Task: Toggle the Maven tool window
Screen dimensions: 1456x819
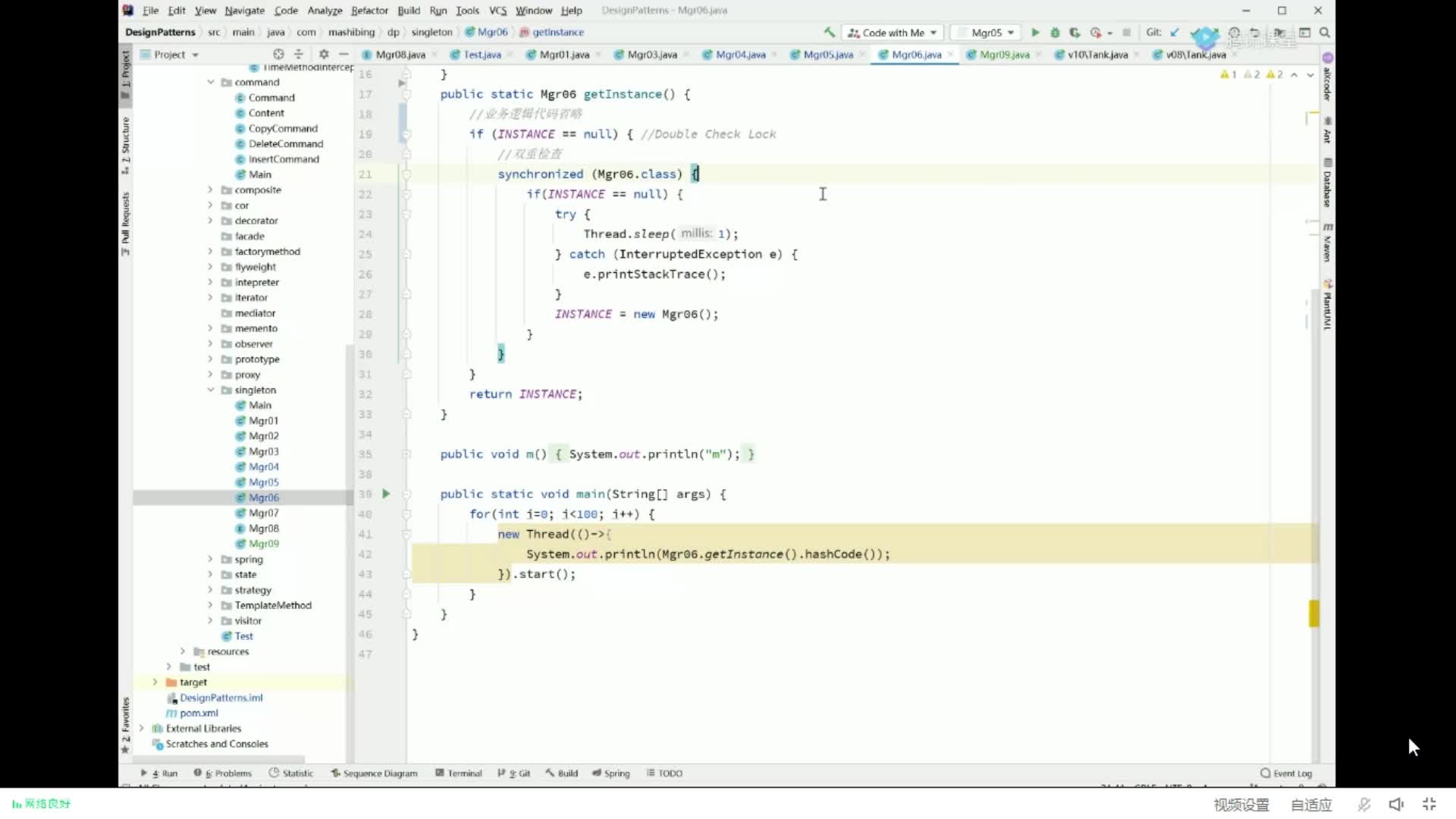Action: tap(1328, 243)
